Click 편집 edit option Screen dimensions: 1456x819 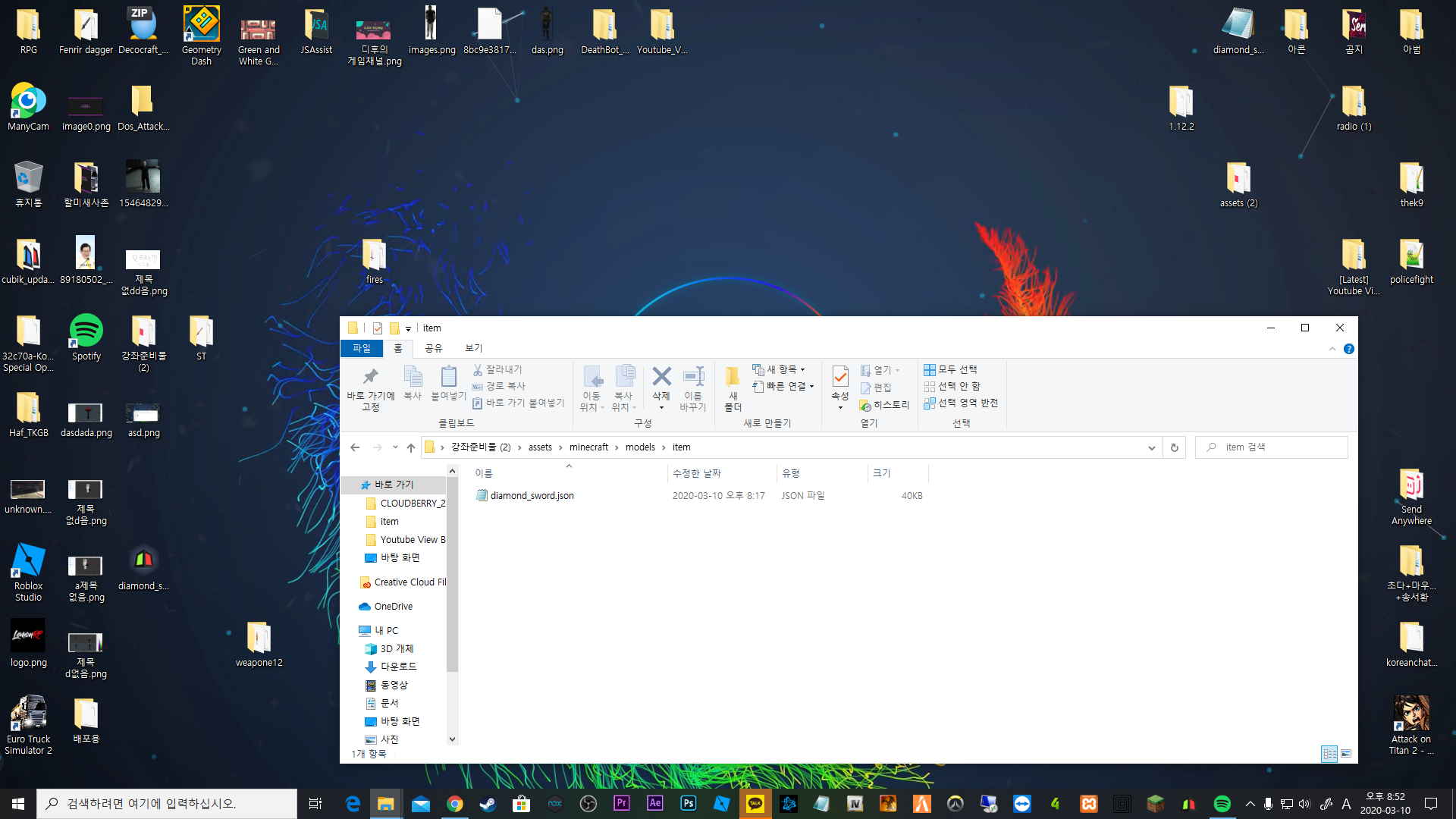877,388
